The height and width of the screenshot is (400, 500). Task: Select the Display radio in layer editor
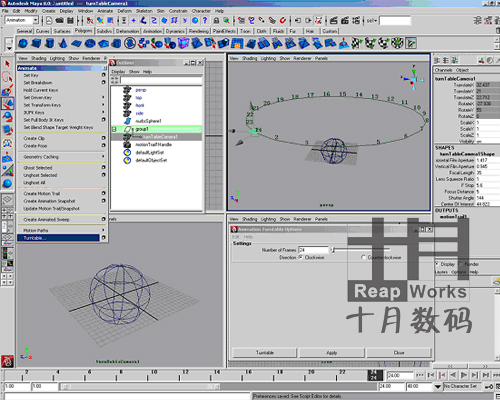(437, 264)
